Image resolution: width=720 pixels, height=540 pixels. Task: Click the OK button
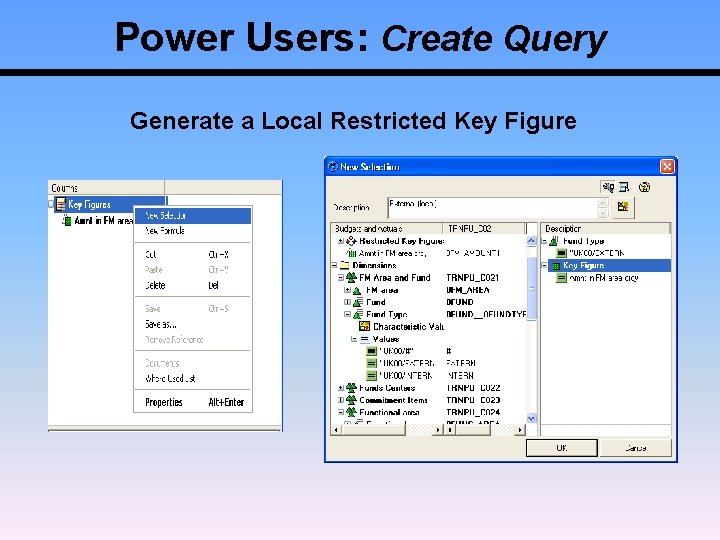click(562, 448)
